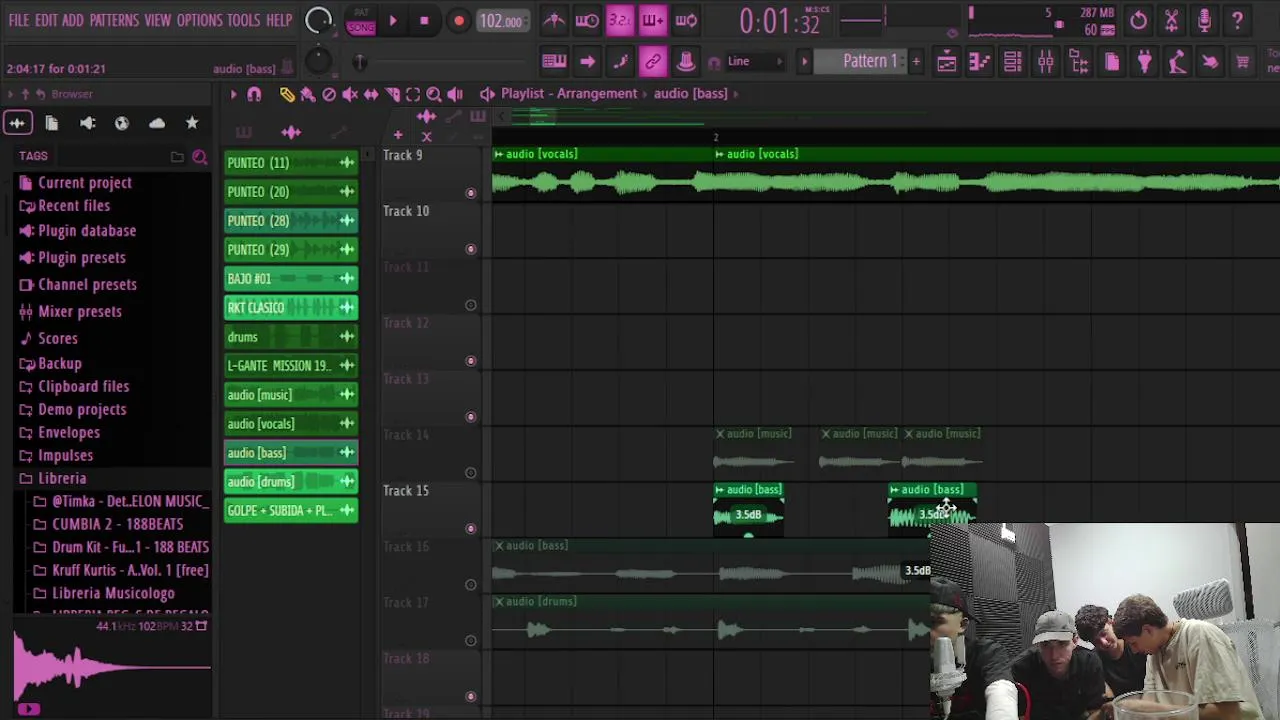Toggle wait for input before playing

point(587,20)
